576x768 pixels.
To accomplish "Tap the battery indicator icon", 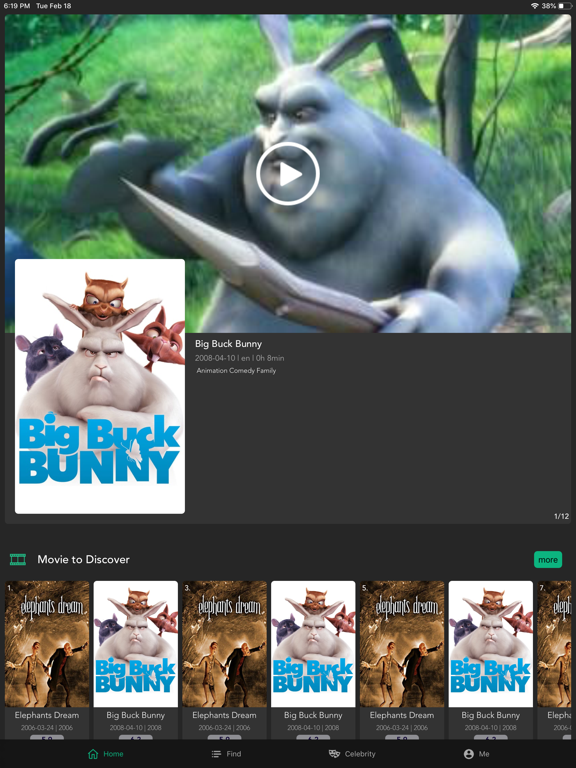I will [564, 6].
